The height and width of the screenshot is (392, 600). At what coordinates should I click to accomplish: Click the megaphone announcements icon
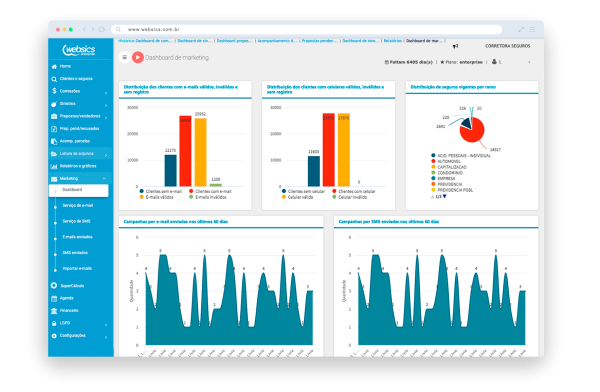455,46
